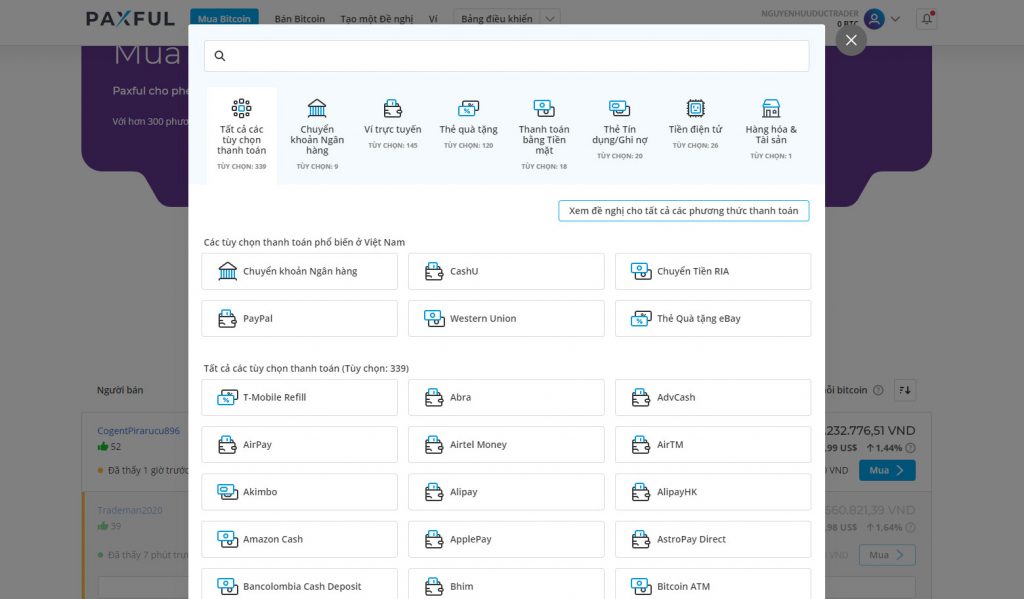1024x599 pixels.
Task: Open the Tiền điện tử category
Action: [x=696, y=124]
